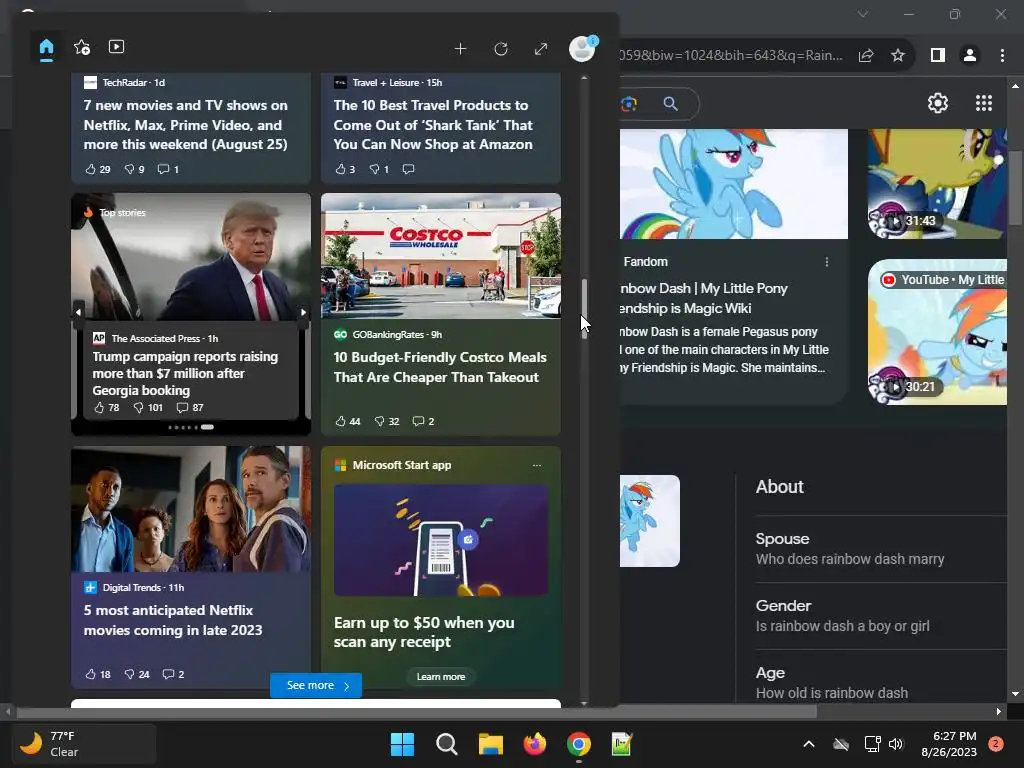Open the Rainbow Dash image beside About
The image size is (1024, 768).
coord(650,521)
